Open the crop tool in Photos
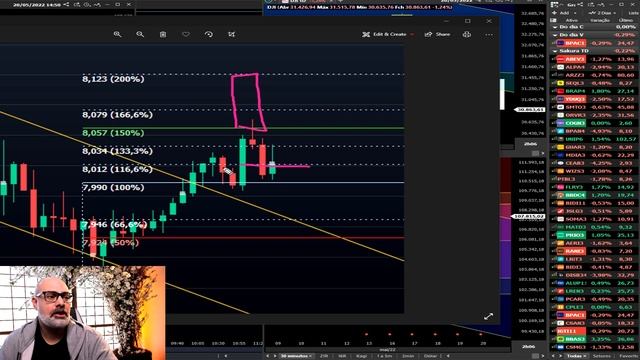640x360 pixels. (x=231, y=34)
